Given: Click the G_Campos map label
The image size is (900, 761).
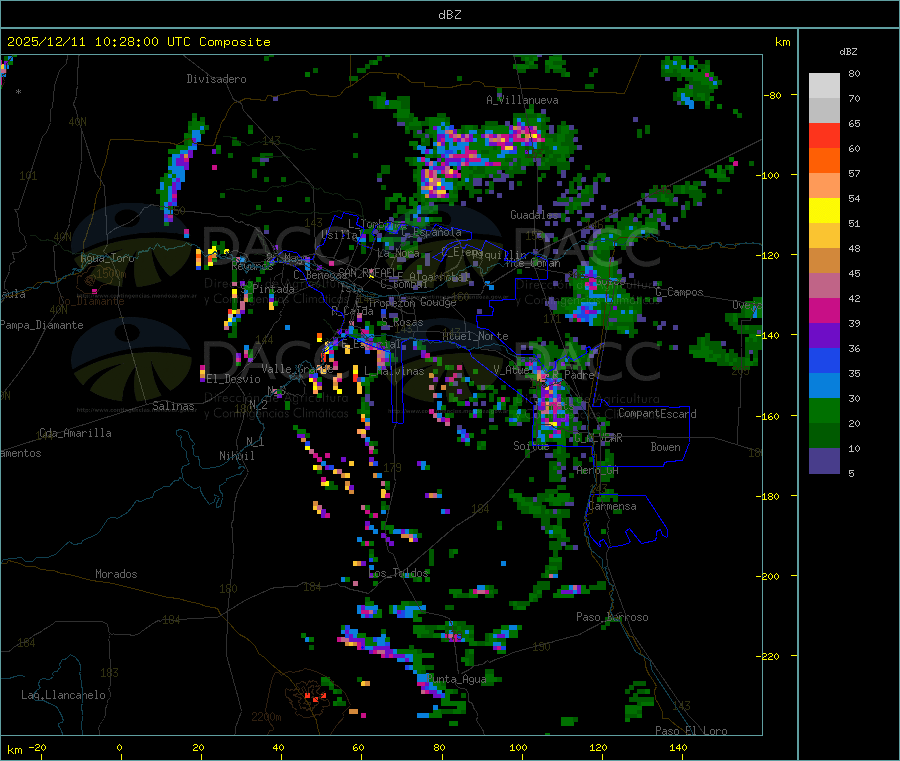Looking at the screenshot, I should tap(680, 292).
